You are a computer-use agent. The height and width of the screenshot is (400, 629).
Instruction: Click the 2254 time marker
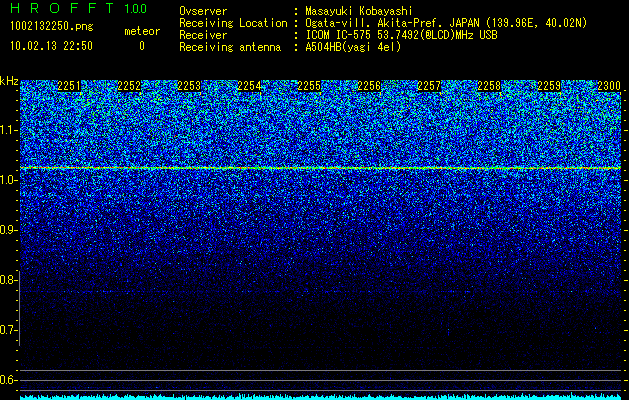[249, 86]
